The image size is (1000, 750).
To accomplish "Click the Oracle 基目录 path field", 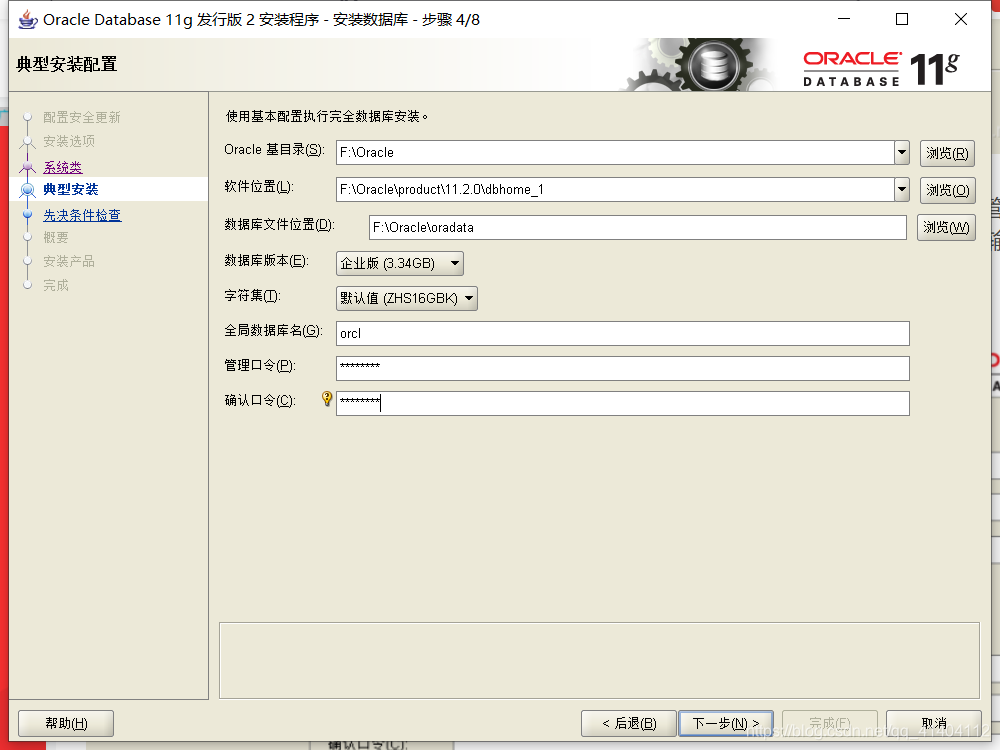I will coord(615,152).
